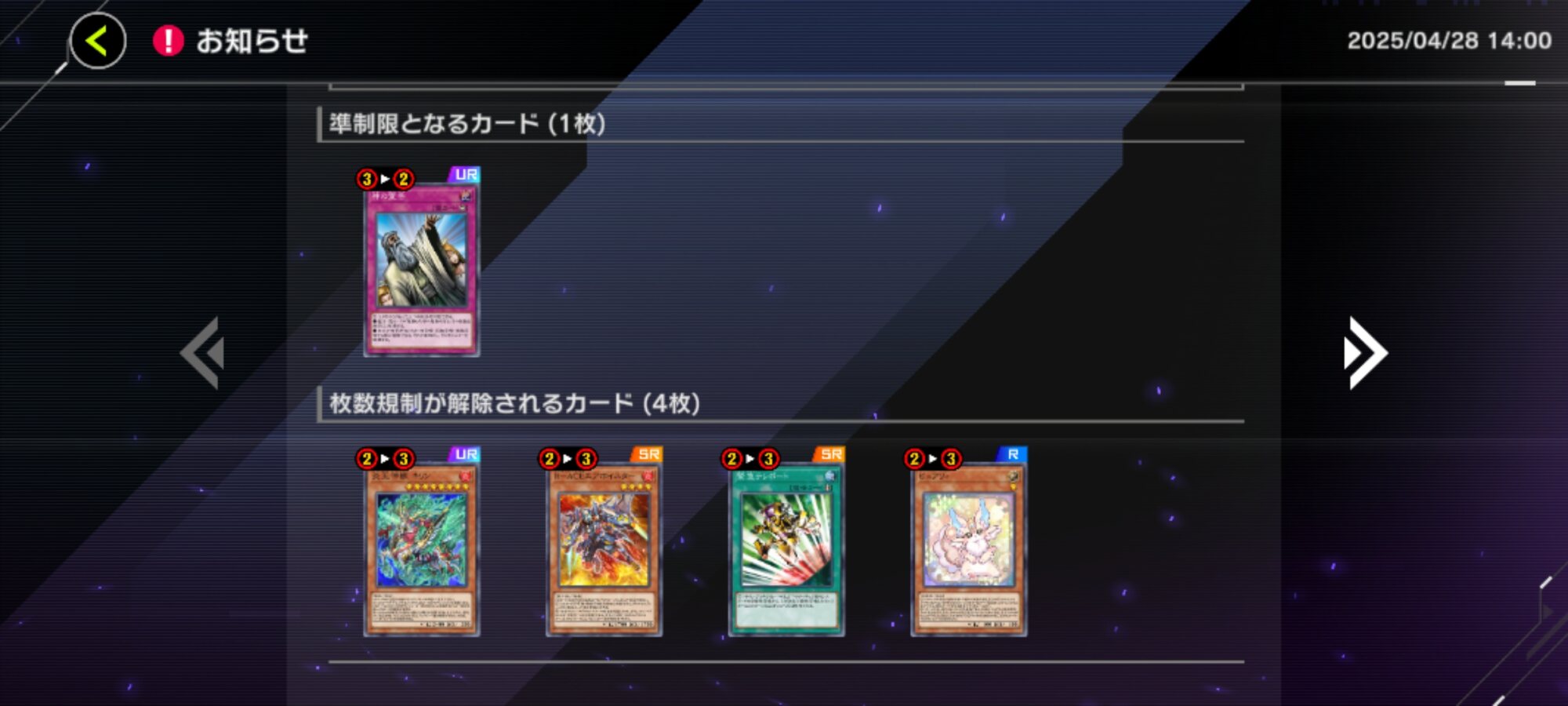Open the green Emergency Teleport spell card

pyautogui.click(x=786, y=549)
